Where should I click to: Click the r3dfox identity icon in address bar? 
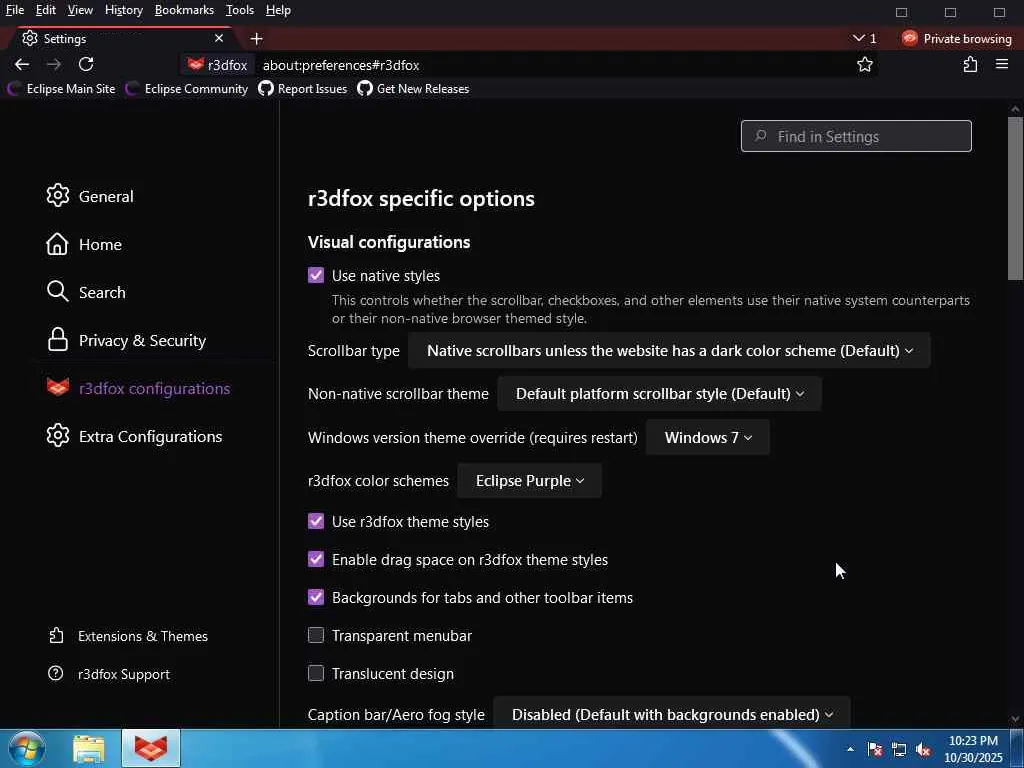(x=217, y=65)
